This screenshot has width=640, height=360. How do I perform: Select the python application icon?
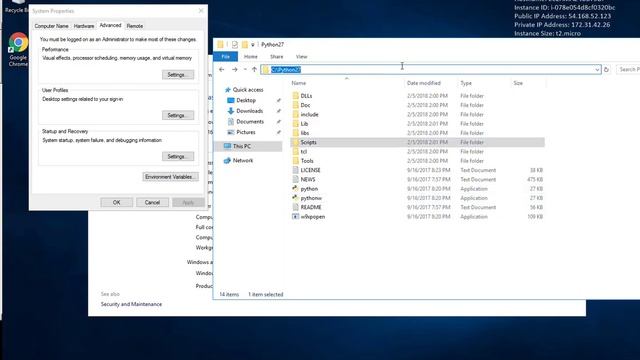[296, 189]
